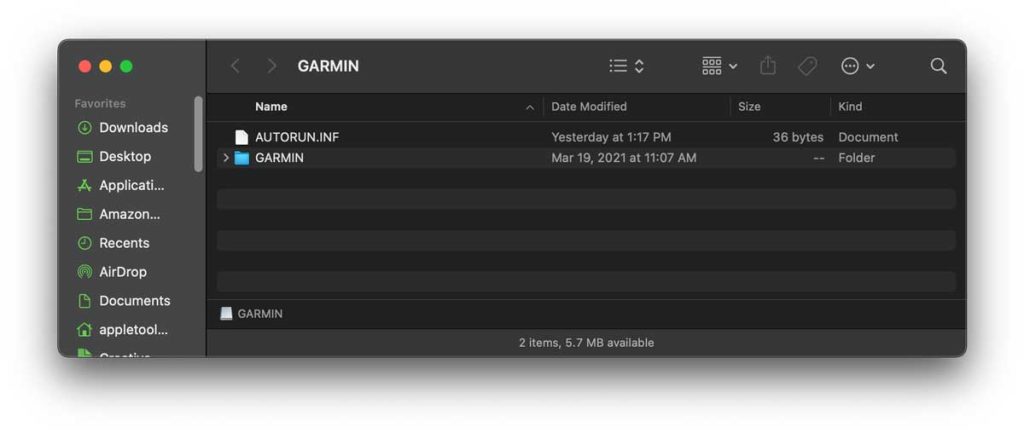The width and height of the screenshot is (1024, 433).
Task: Click the back navigation arrow
Action: pos(235,66)
